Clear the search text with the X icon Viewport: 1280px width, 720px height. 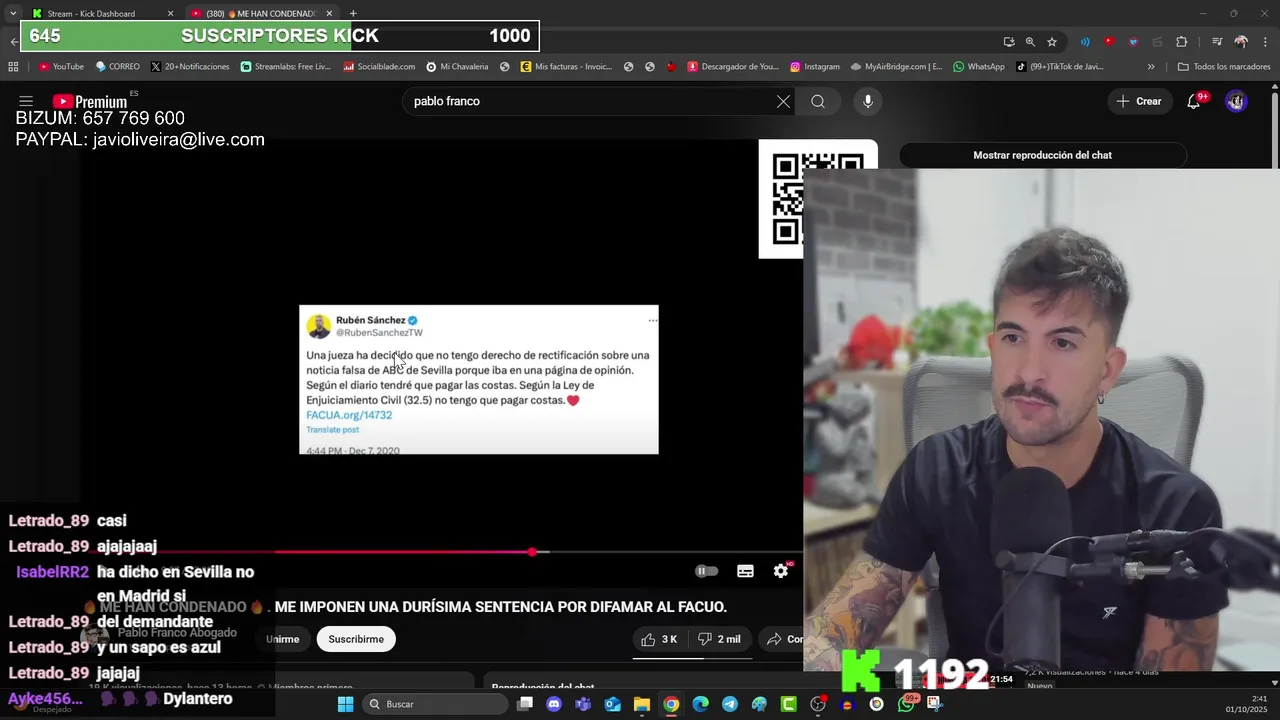click(x=783, y=101)
